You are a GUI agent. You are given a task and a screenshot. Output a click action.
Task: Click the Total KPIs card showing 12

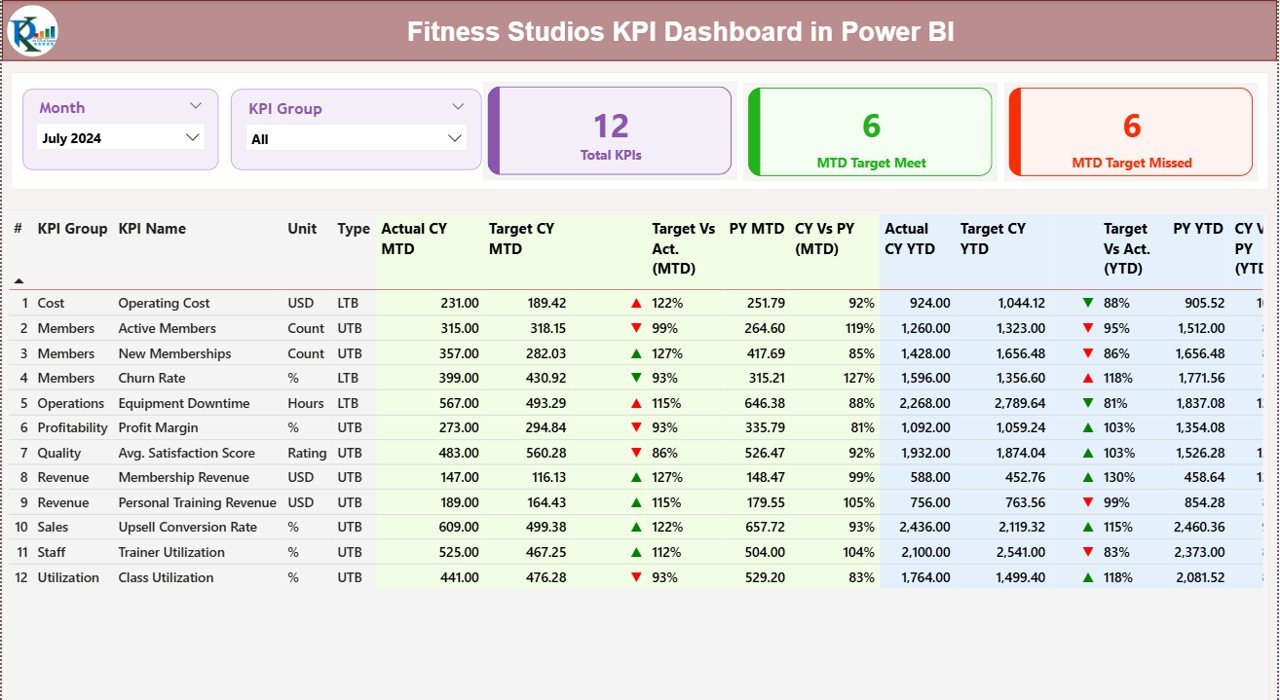coord(610,131)
